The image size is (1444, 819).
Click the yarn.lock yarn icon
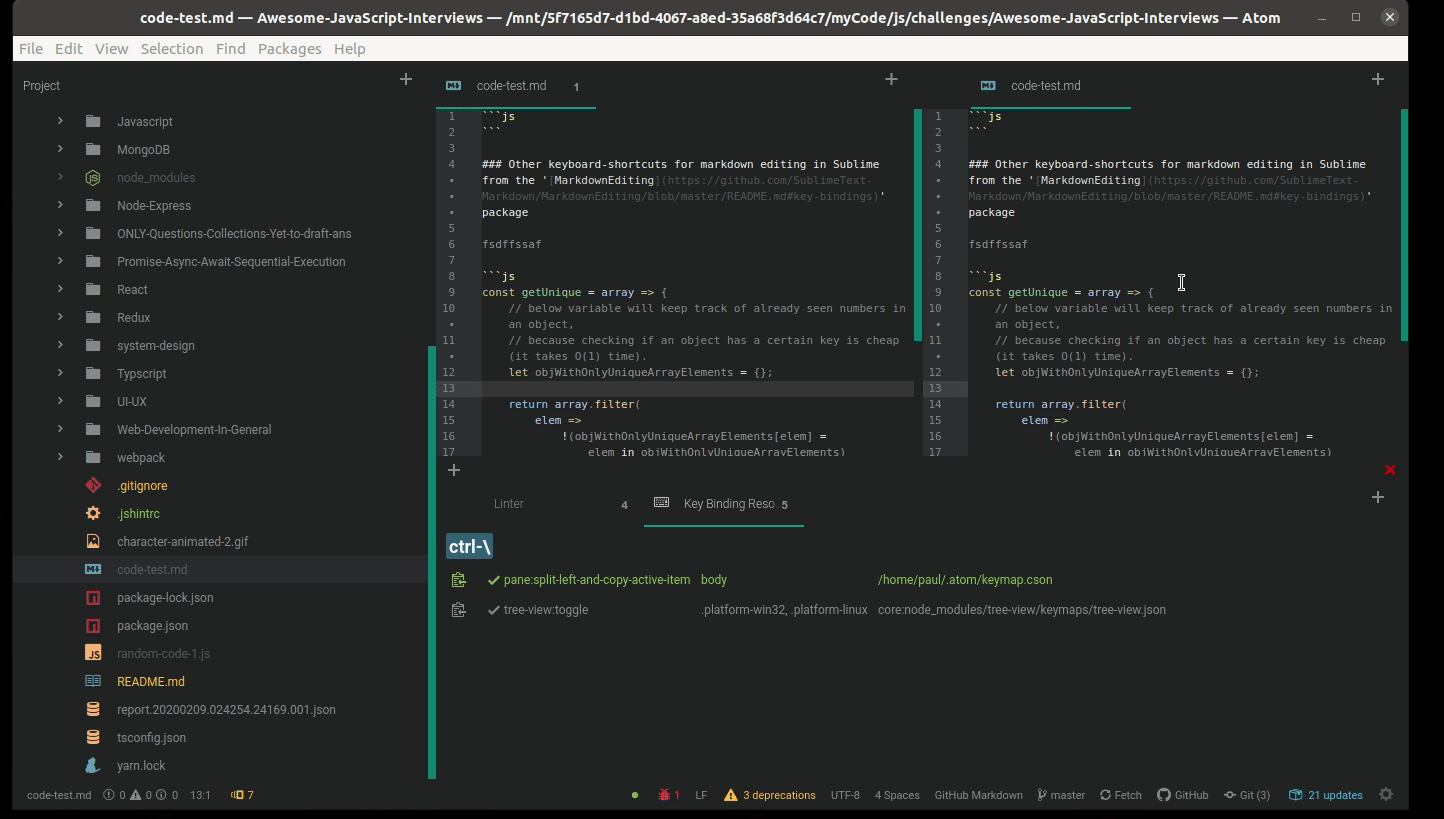93,765
